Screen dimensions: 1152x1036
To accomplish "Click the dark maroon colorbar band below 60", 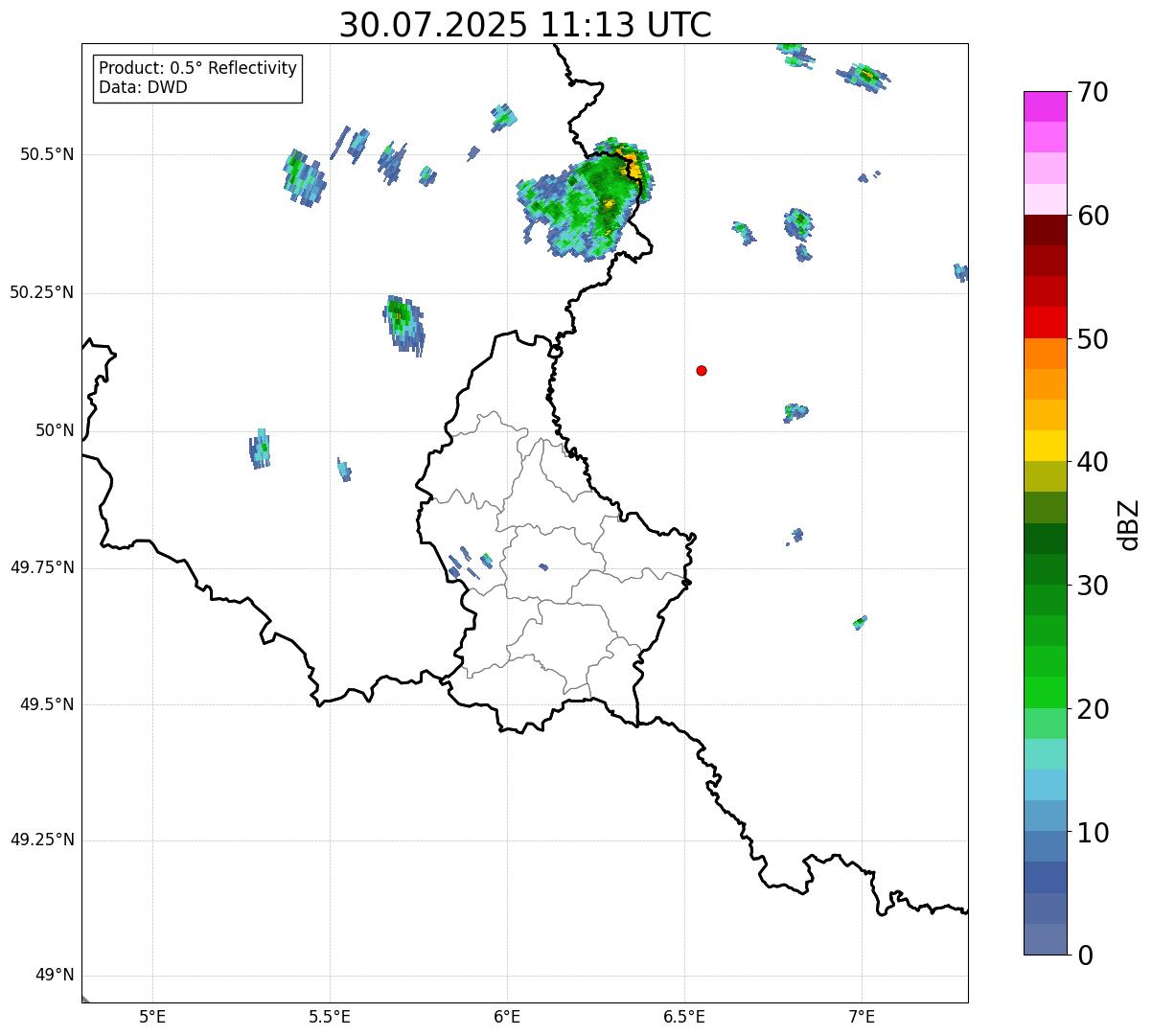I will pyautogui.click(x=1045, y=230).
